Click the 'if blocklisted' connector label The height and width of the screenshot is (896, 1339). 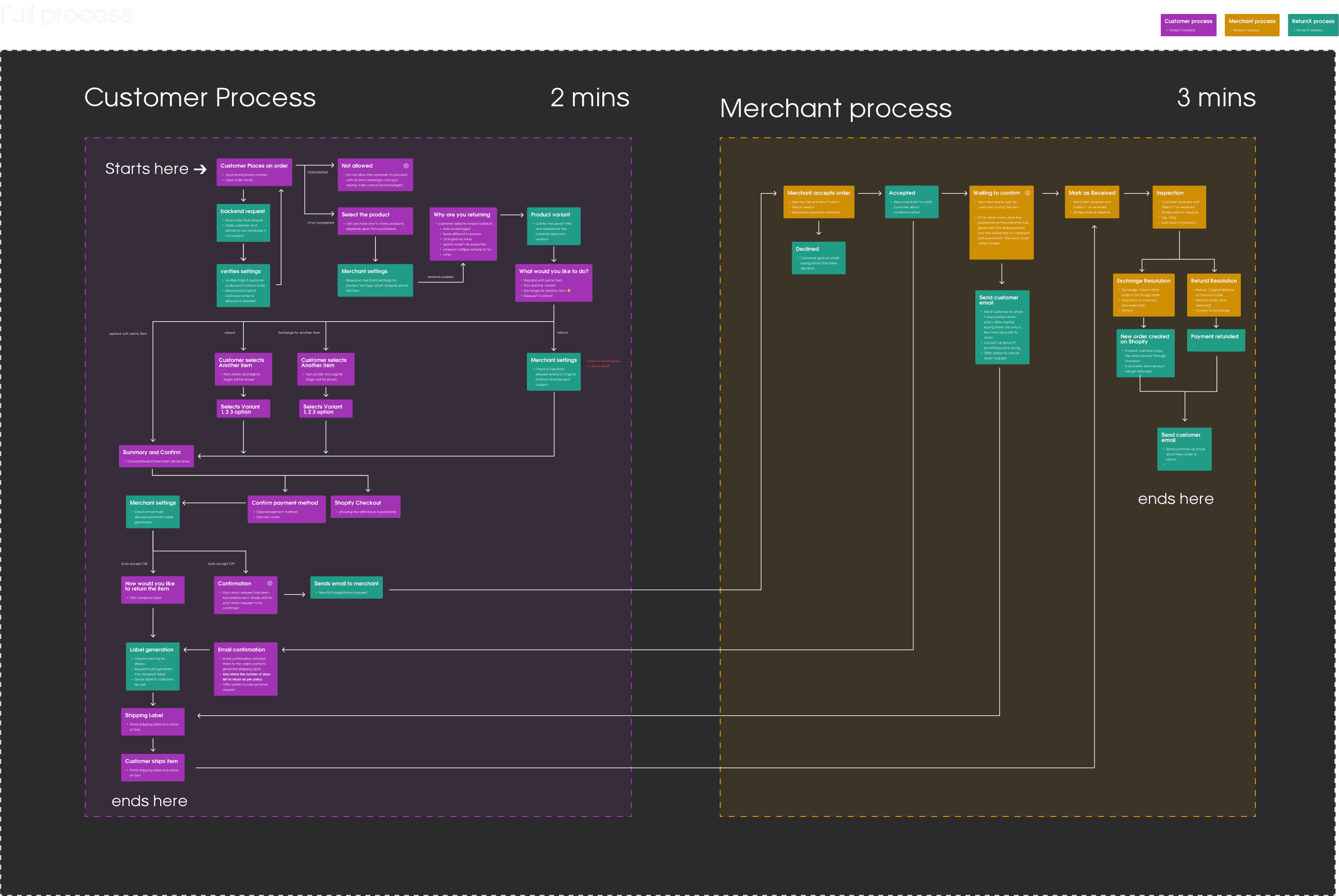318,172
